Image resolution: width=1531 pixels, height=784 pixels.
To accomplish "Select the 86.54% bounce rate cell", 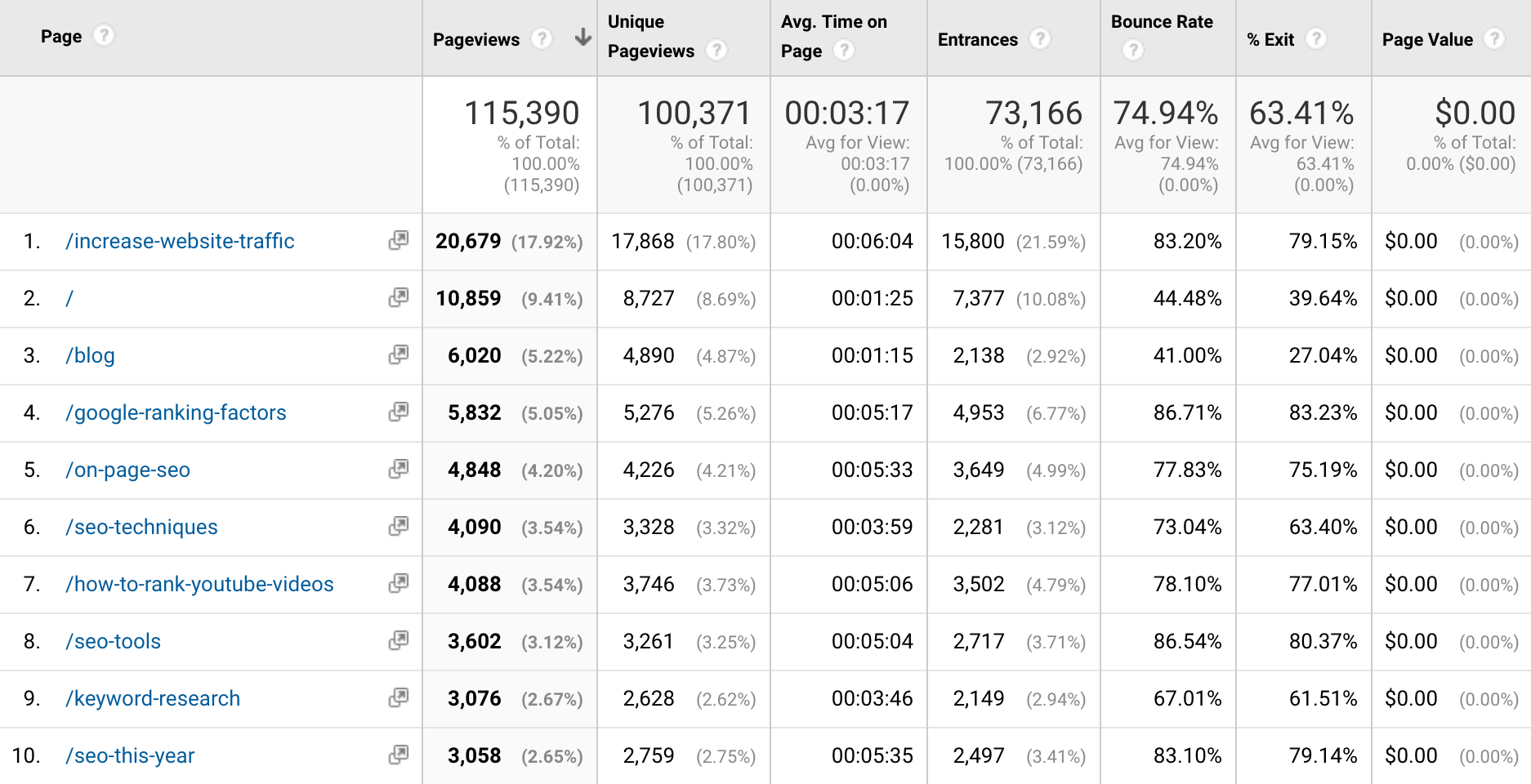I will point(1187,641).
